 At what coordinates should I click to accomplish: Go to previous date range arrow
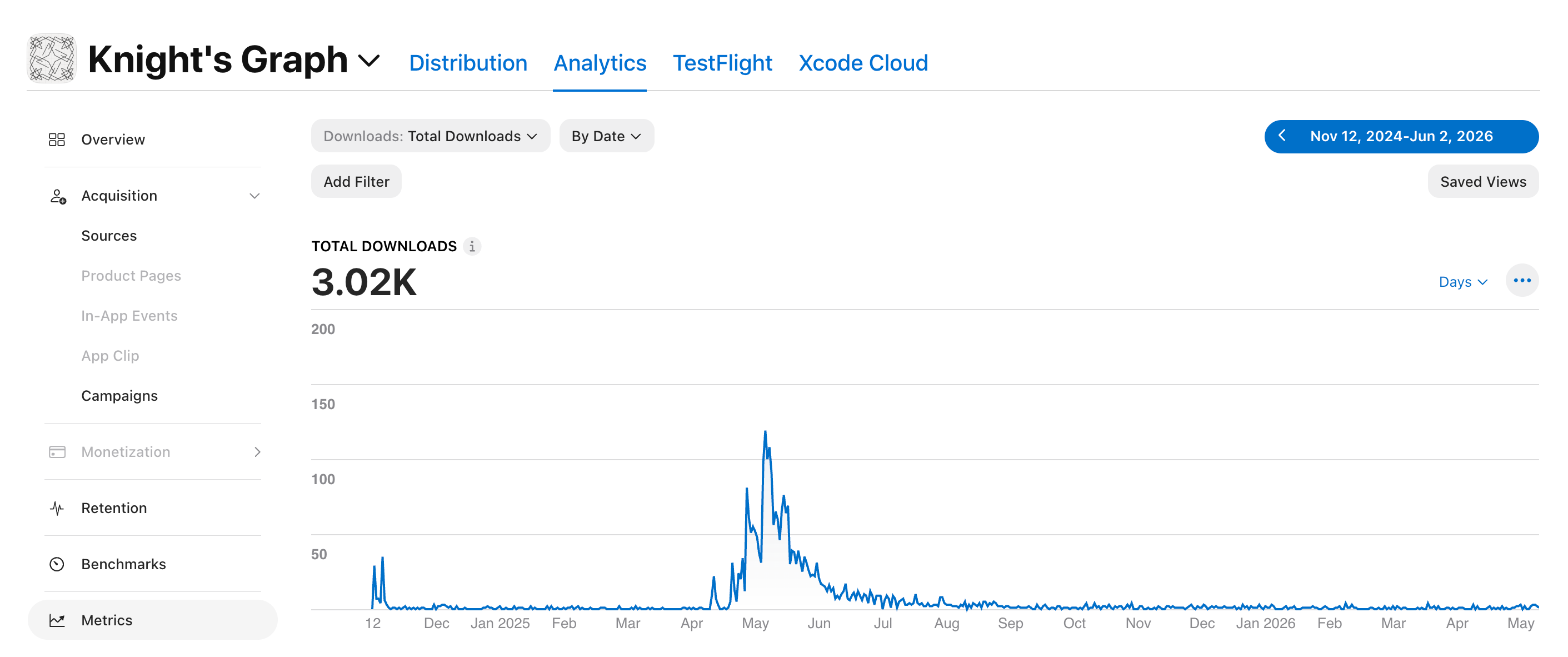point(1281,136)
